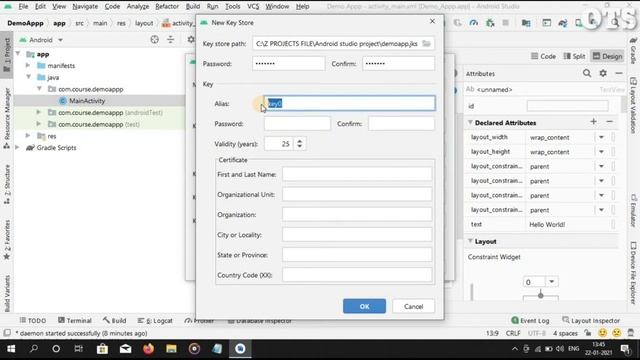Collapse com.course.demoappp package
The image size is (640, 360).
tap(39, 89)
